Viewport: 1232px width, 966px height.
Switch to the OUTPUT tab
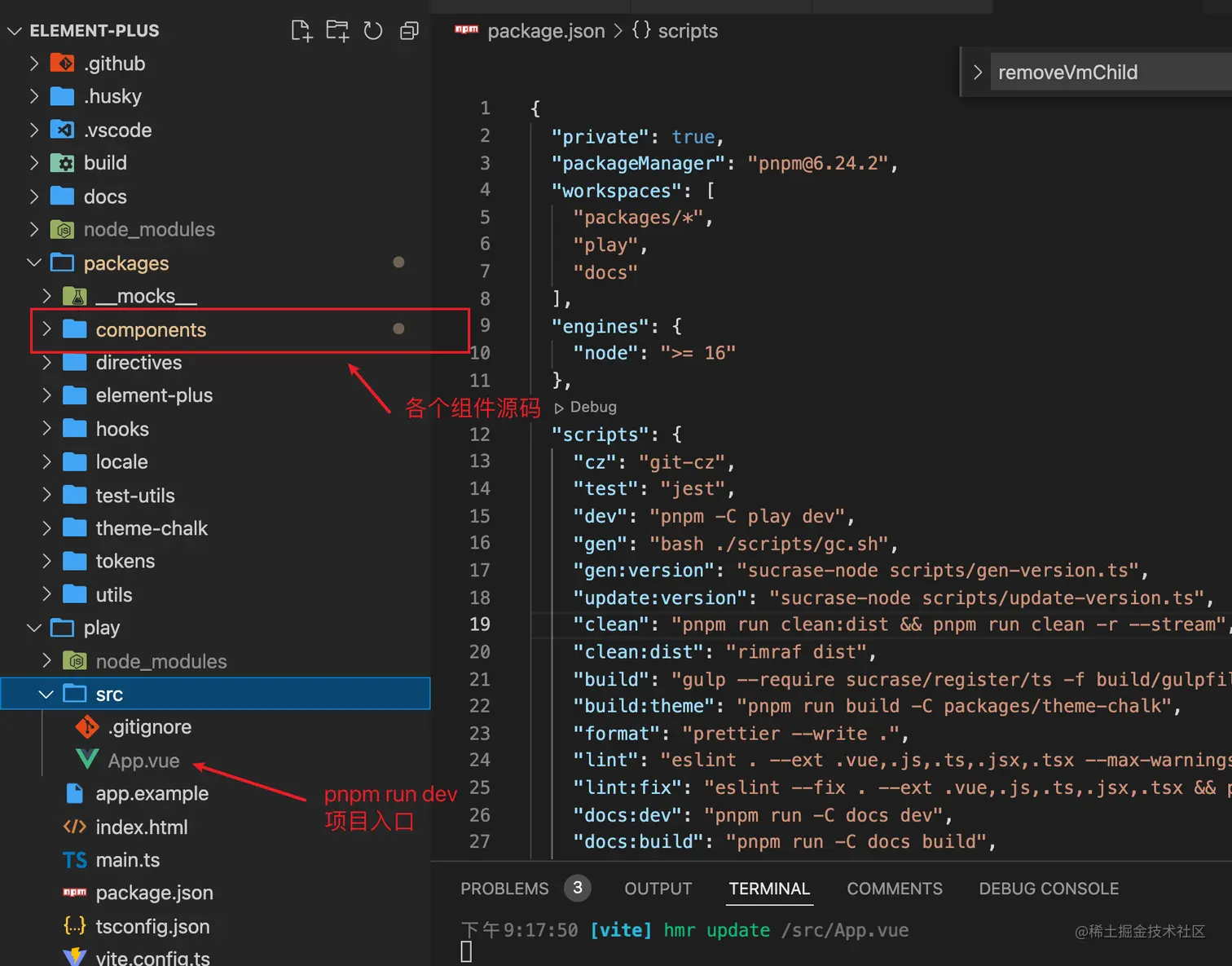658,889
